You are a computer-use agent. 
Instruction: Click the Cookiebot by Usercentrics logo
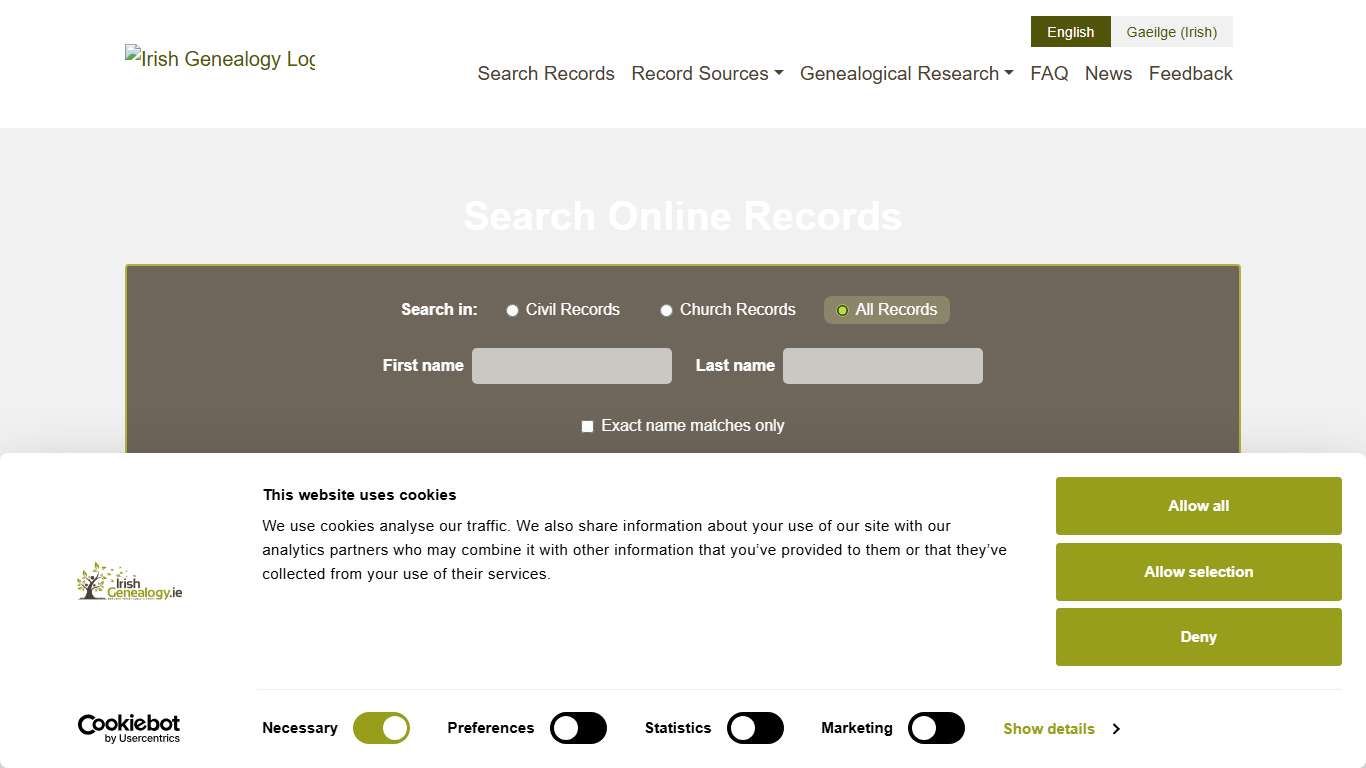point(128,727)
